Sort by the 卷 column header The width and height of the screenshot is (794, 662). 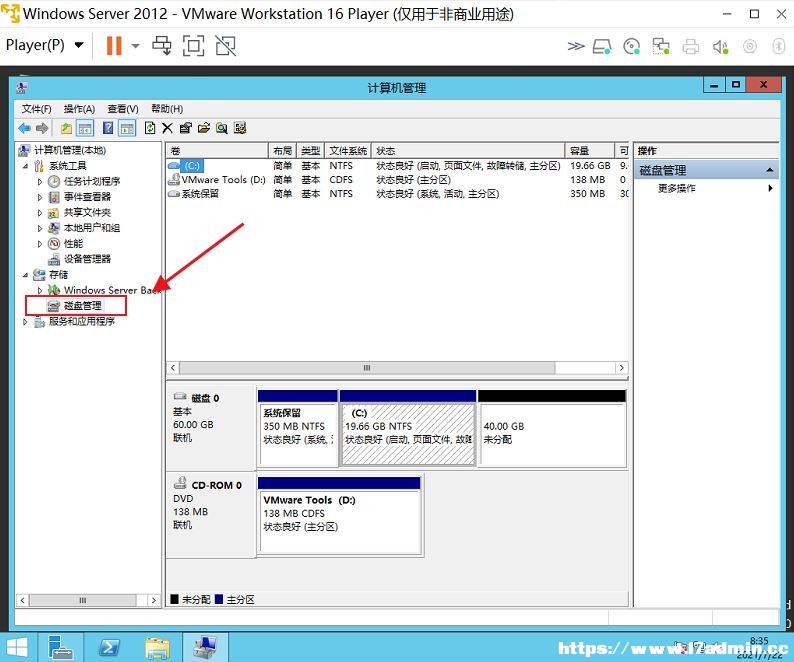tap(217, 150)
